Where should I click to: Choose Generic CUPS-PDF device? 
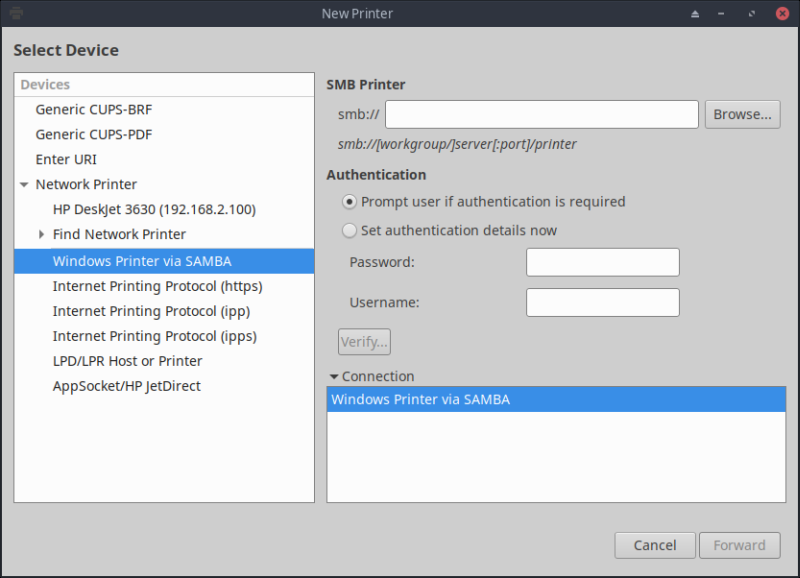pos(94,135)
